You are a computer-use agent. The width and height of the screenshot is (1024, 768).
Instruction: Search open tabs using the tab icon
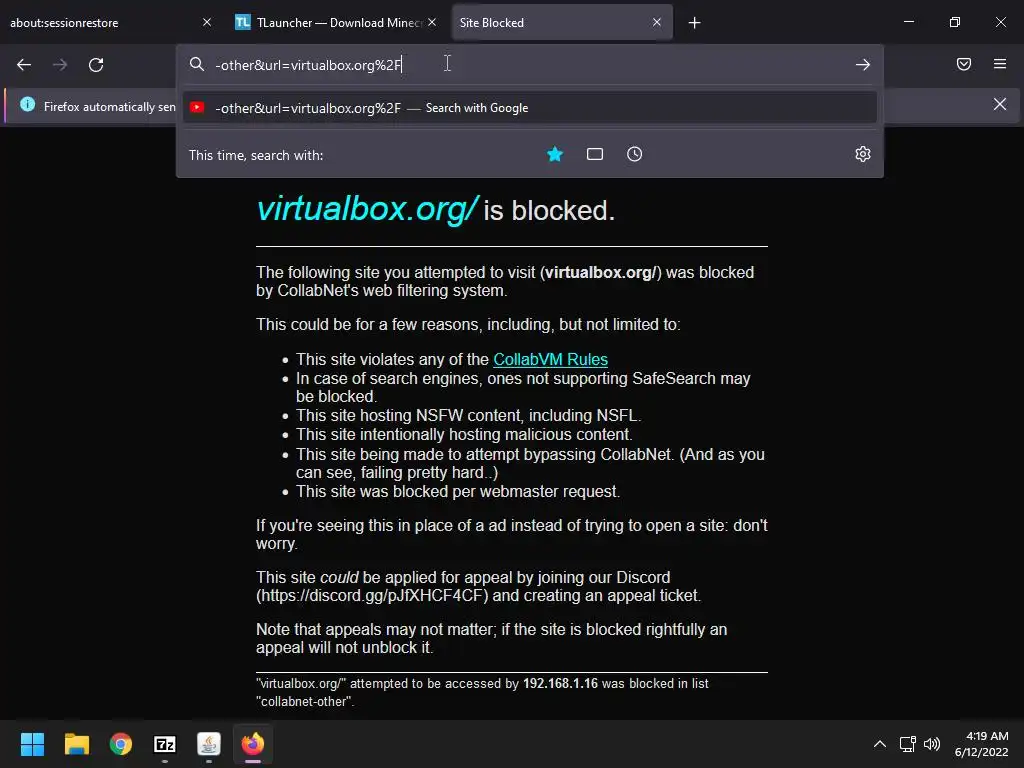595,154
